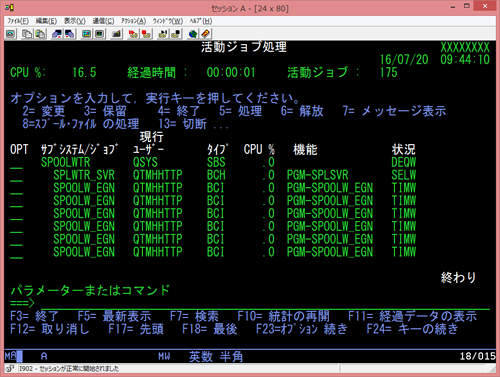
Task: Click the F18= 最後 function key label
Action: click(x=210, y=329)
